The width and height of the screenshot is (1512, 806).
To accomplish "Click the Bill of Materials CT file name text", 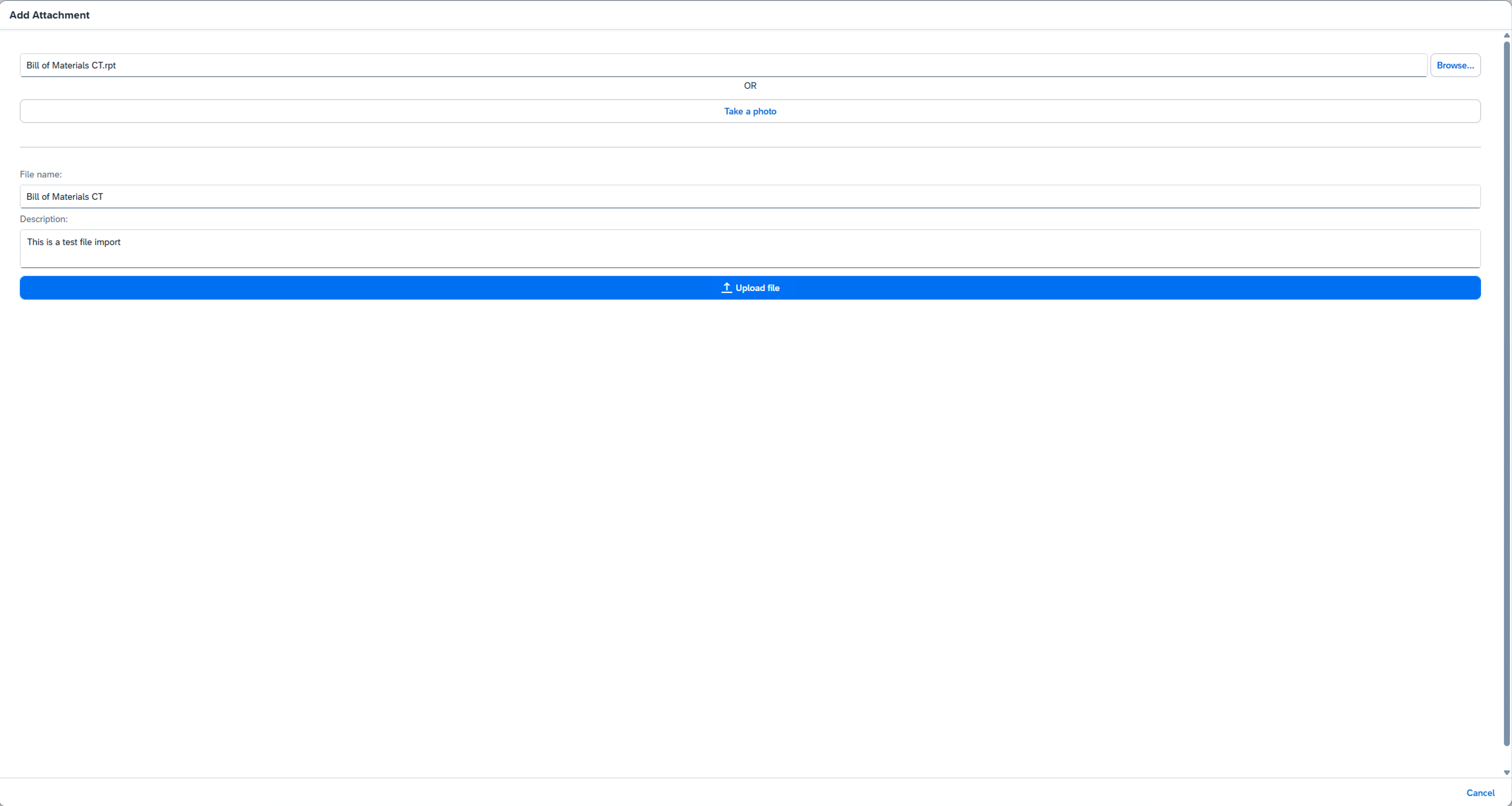I will point(65,196).
